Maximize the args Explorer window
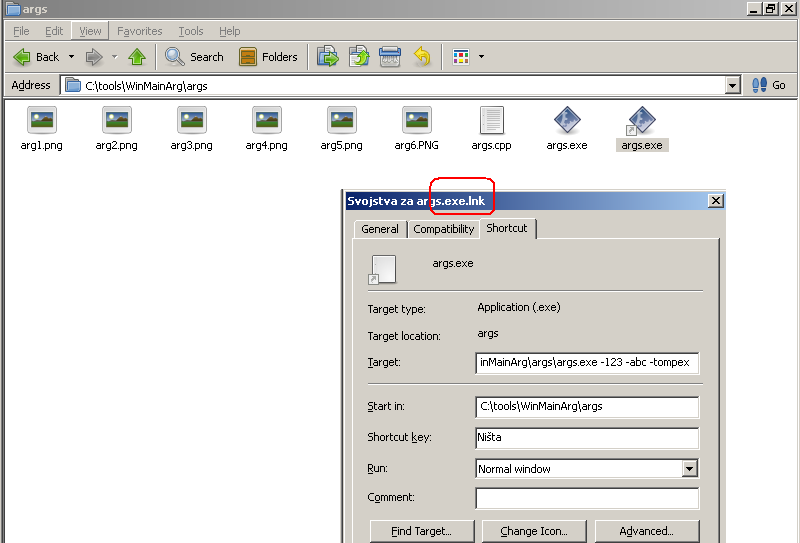This screenshot has width=800, height=543. tap(770, 8)
